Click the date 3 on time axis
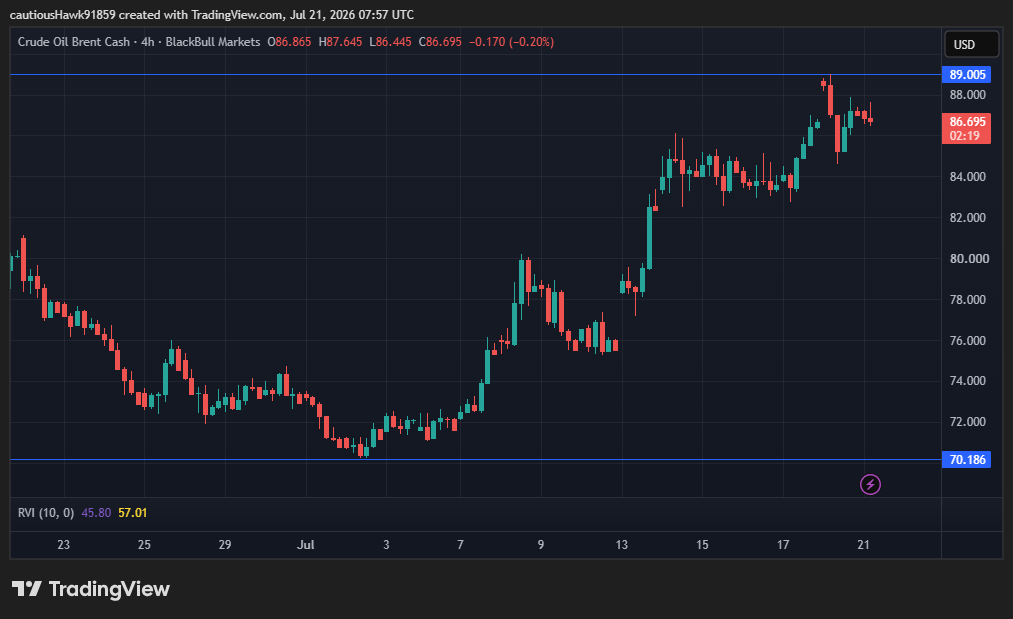This screenshot has width=1013, height=619. (x=386, y=545)
